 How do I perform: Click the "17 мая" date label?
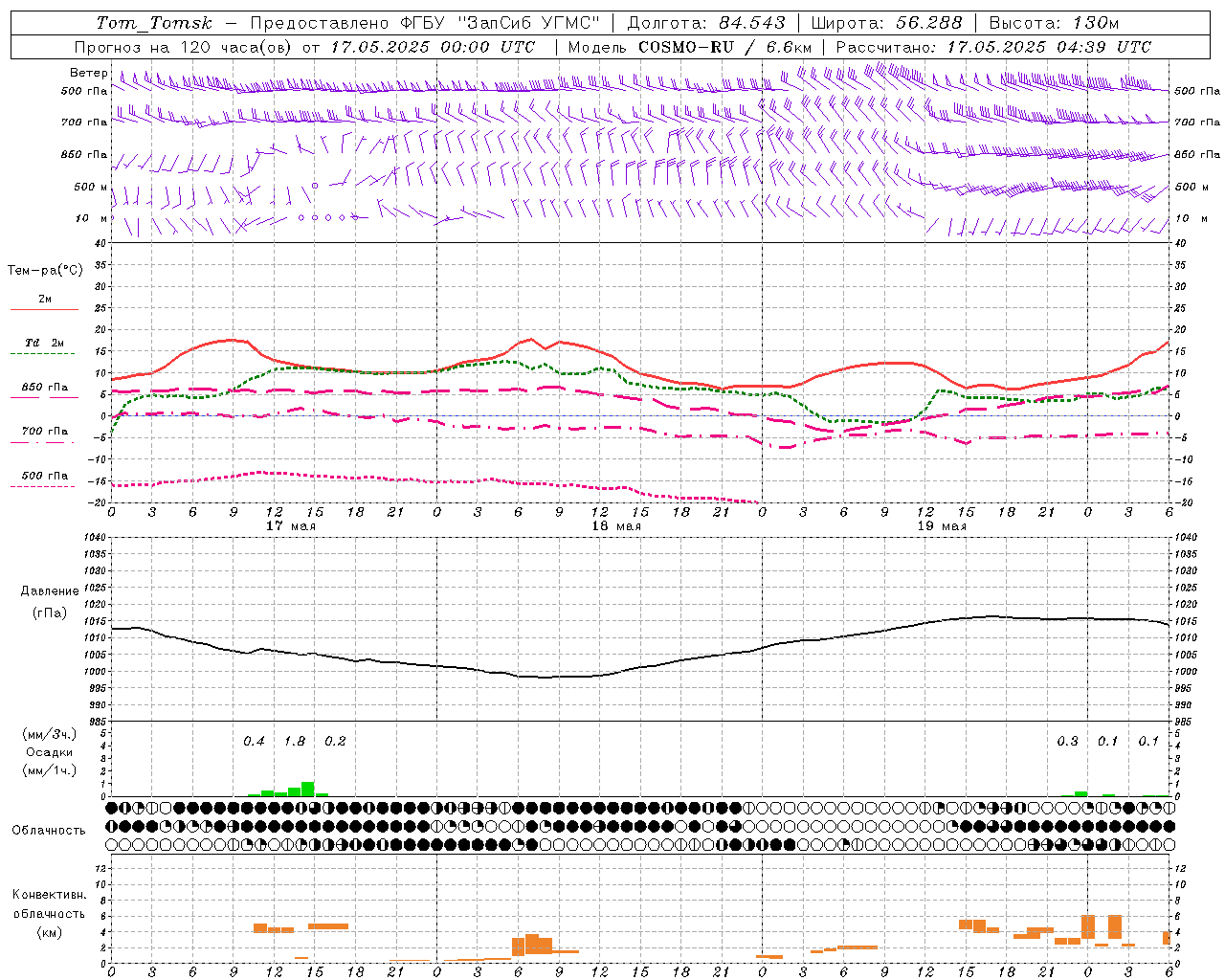pos(290,526)
